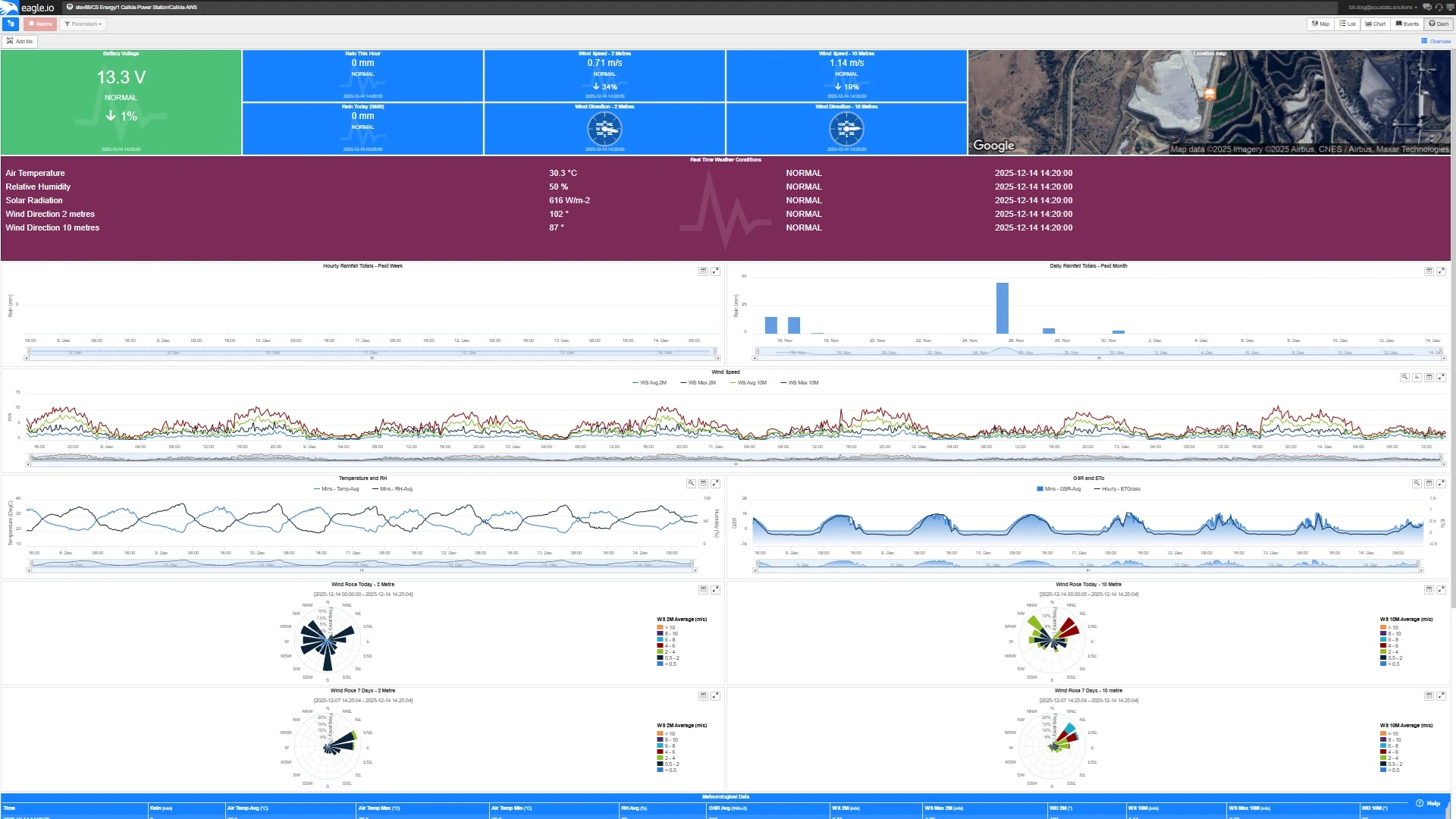
Task: Open date picker on Wind Rose 7 Days 10 metre
Action: [x=1429, y=696]
